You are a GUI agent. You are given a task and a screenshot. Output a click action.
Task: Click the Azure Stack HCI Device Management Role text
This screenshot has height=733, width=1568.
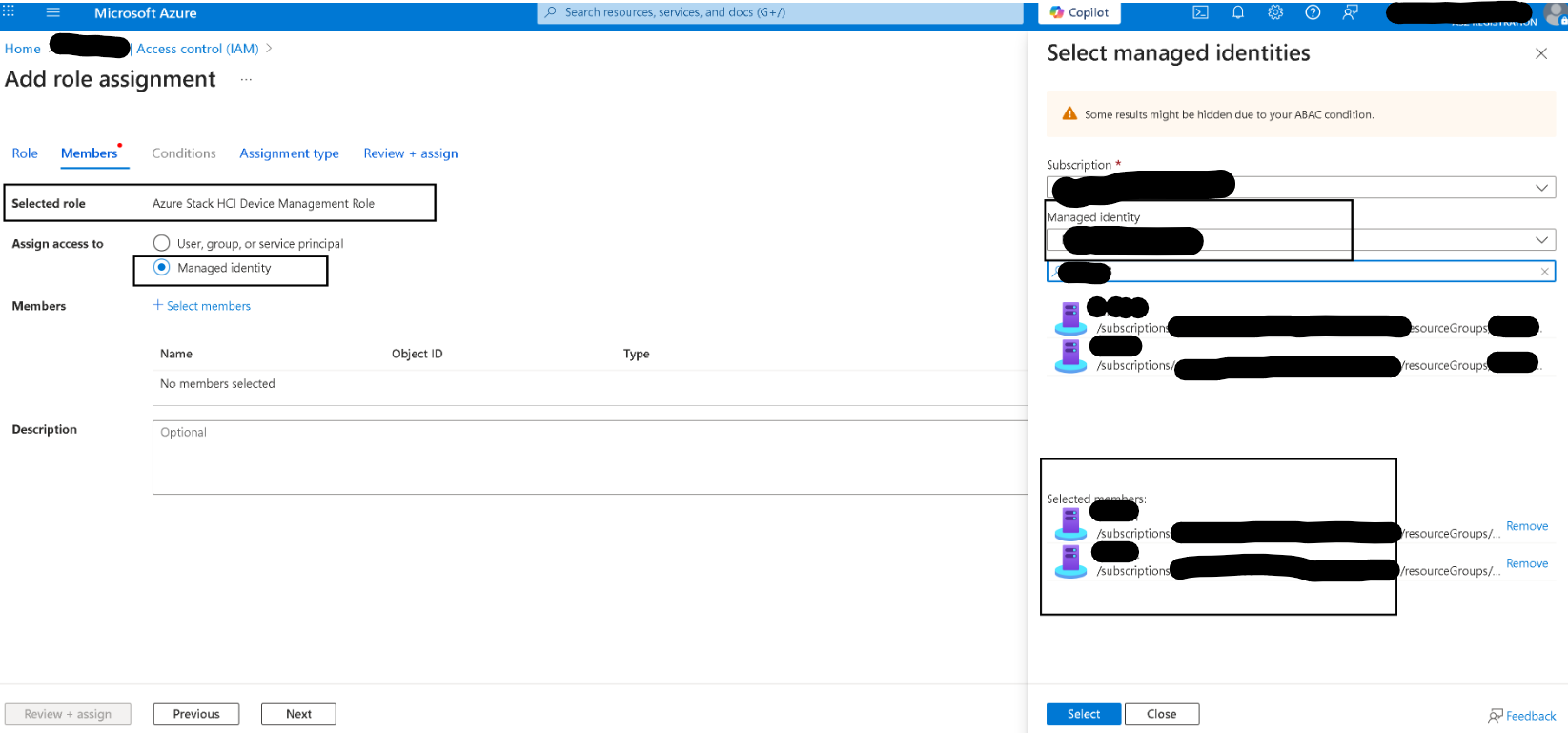point(263,203)
